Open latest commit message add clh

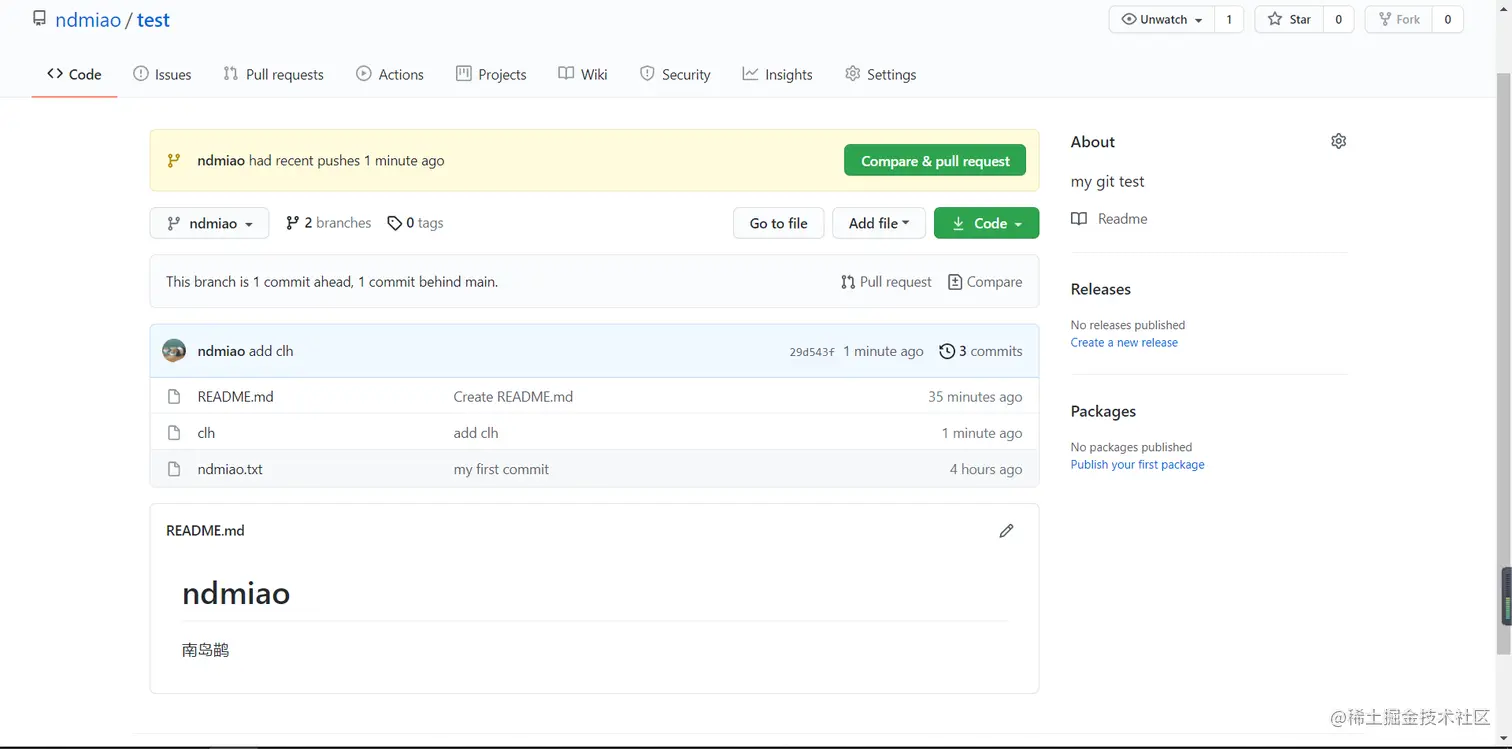(271, 351)
